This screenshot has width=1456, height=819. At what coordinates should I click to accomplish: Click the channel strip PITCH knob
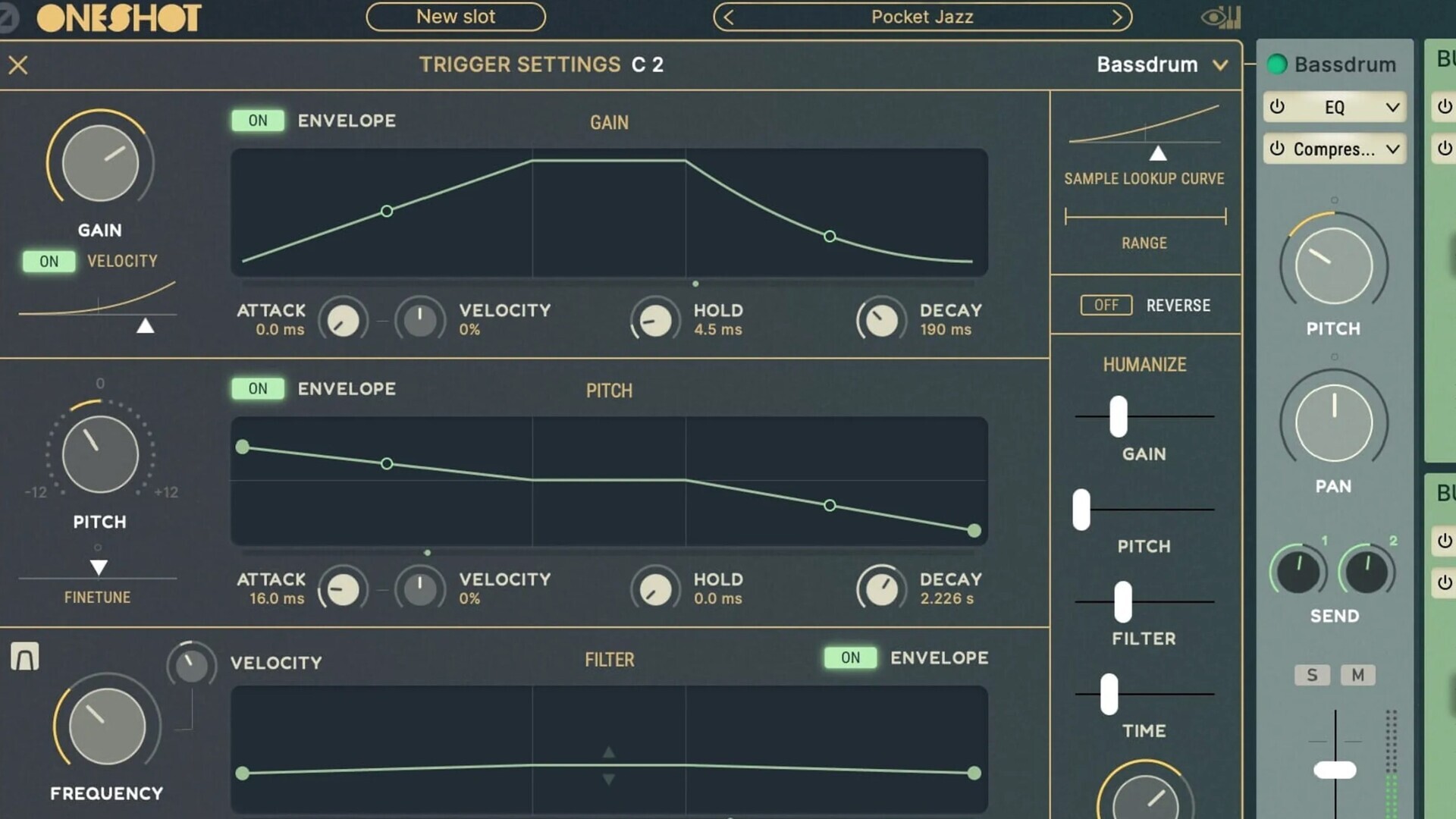[x=1334, y=266]
